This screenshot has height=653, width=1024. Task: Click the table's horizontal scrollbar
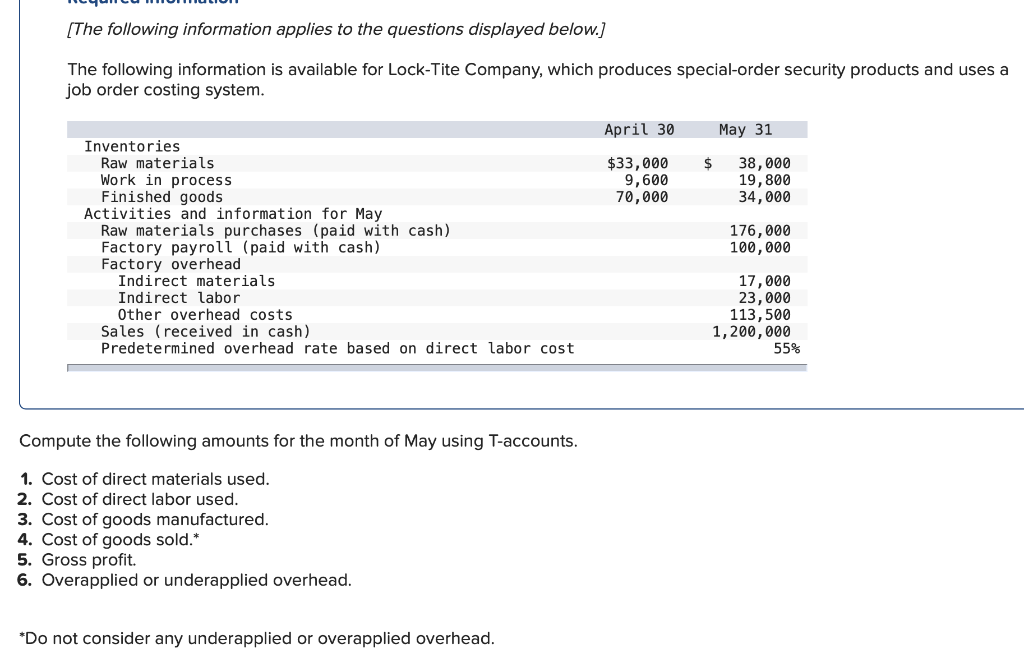pyautogui.click(x=437, y=368)
